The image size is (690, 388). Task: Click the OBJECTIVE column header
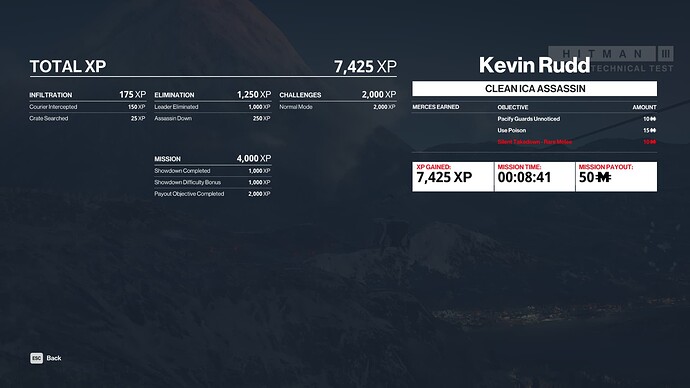[x=513, y=107]
